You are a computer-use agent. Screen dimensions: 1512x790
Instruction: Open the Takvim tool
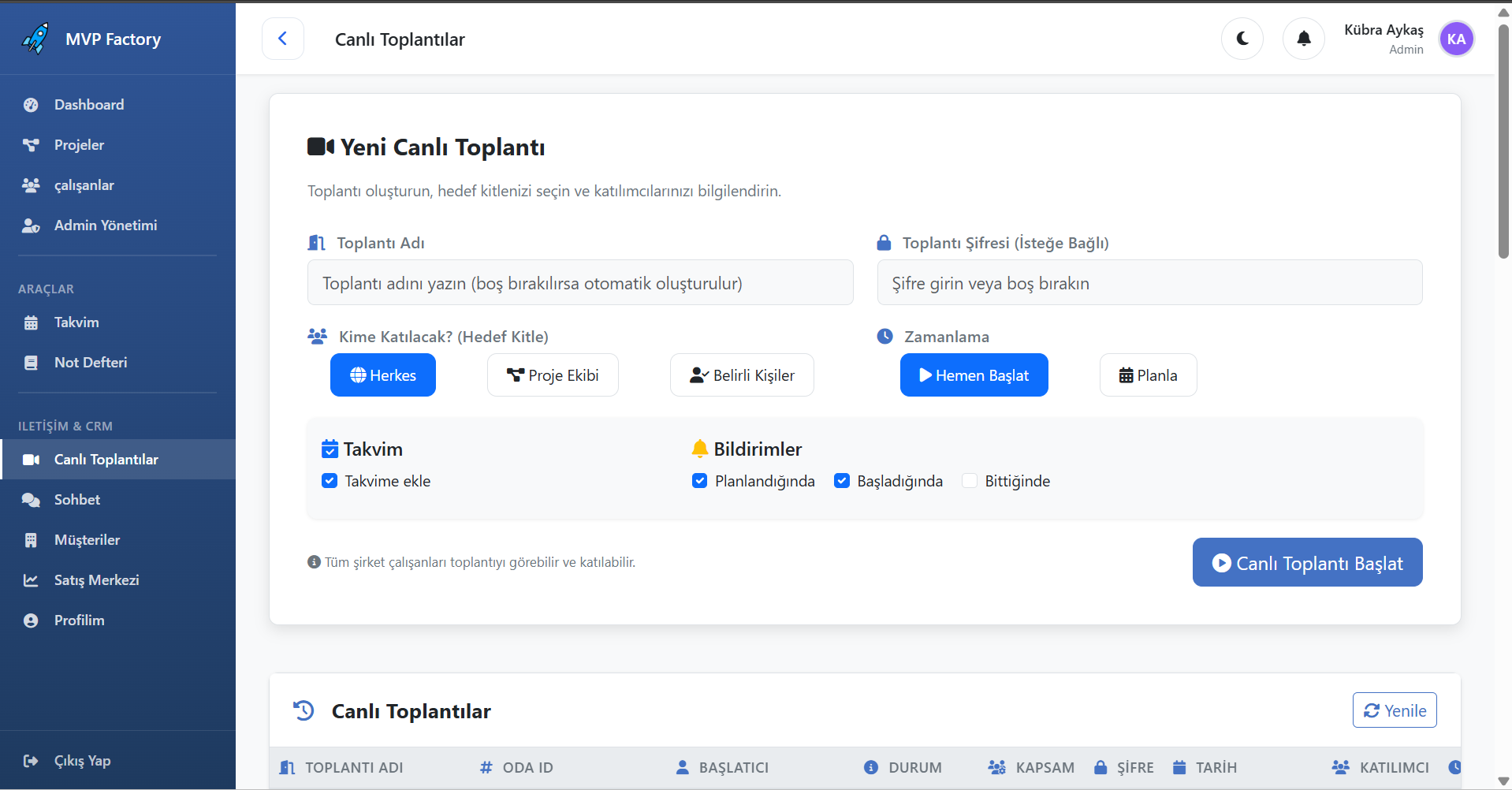pyautogui.click(x=76, y=322)
